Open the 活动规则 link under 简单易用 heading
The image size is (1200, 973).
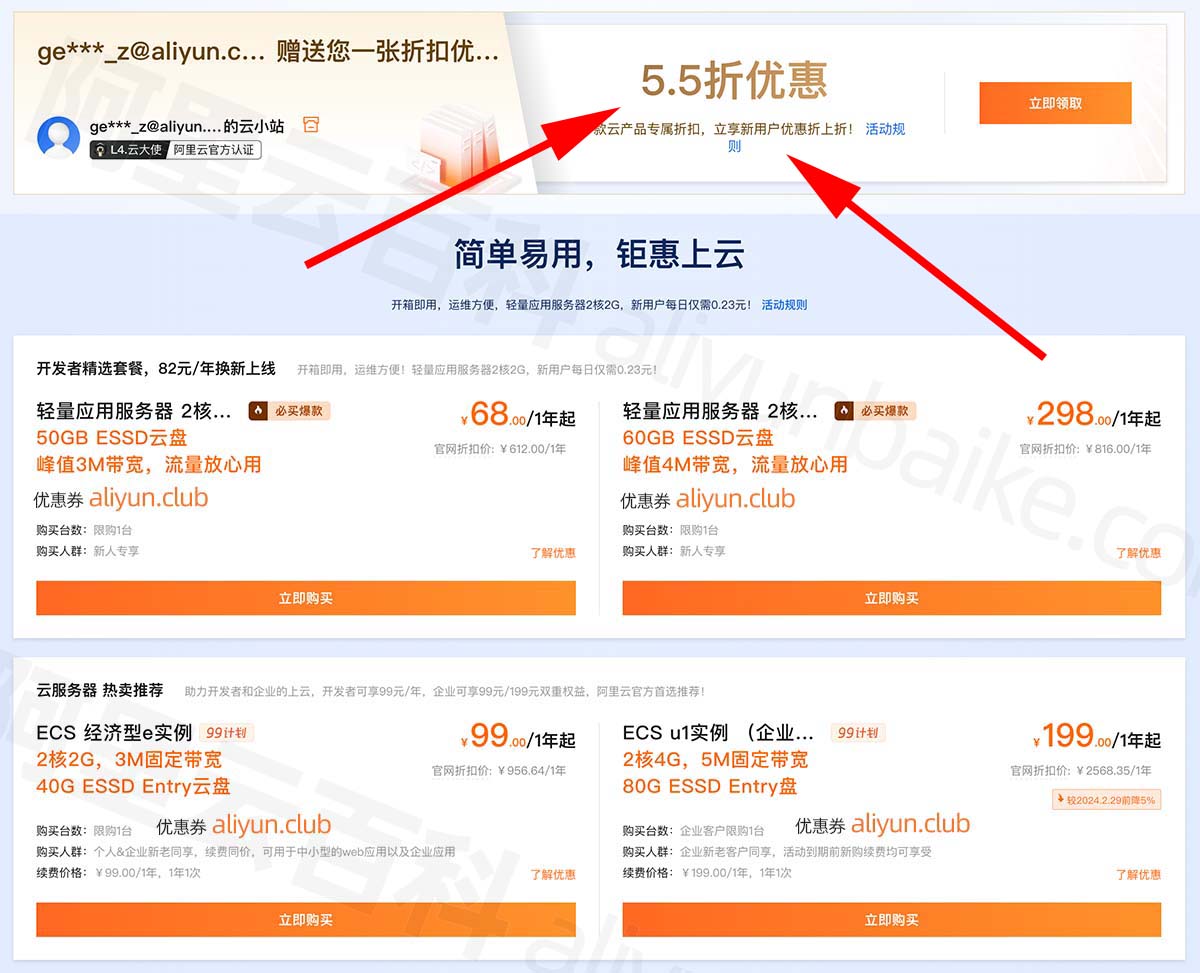pos(784,305)
